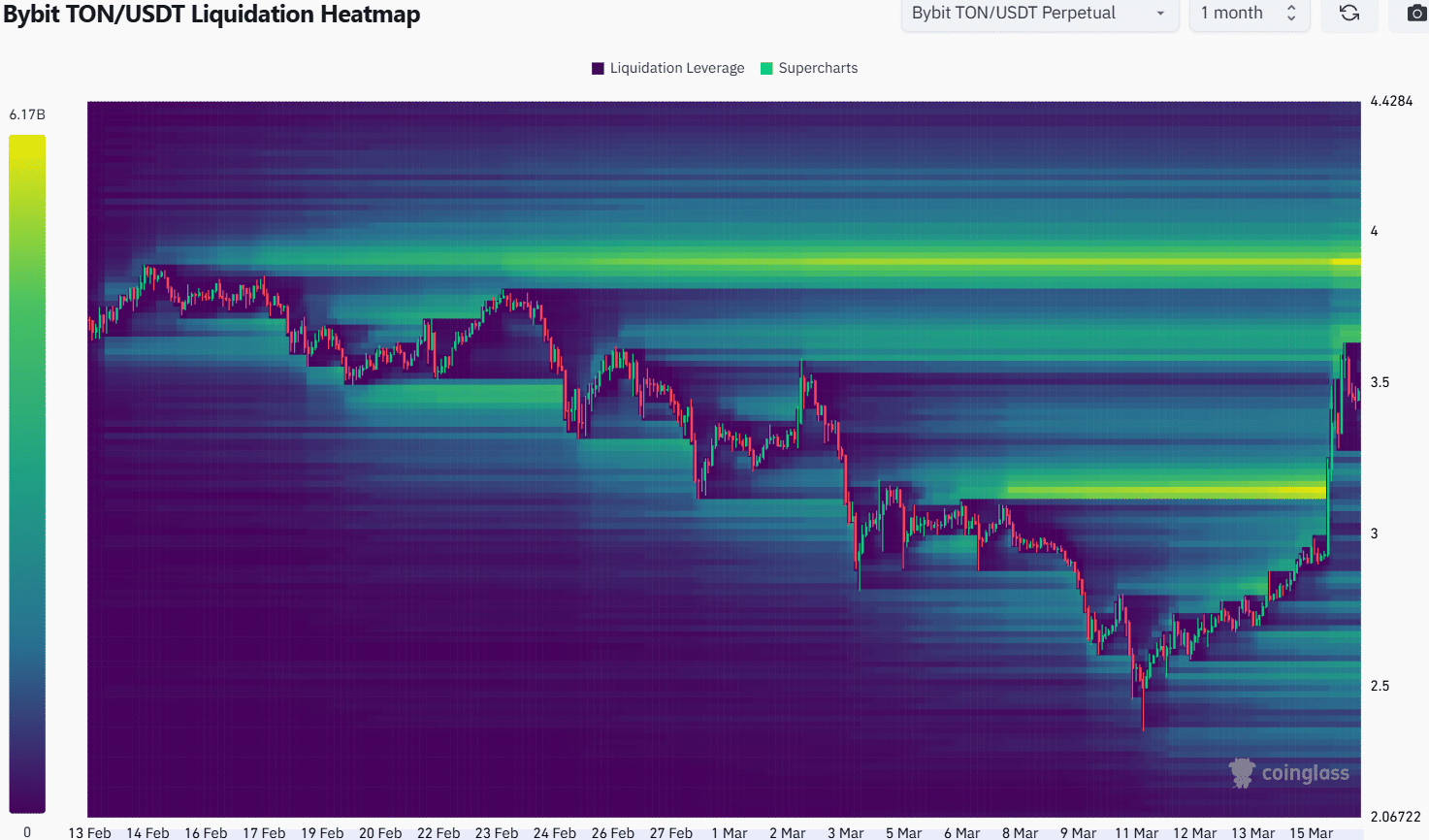
Task: Click the 26 Feb date axis label
Action: click(613, 832)
